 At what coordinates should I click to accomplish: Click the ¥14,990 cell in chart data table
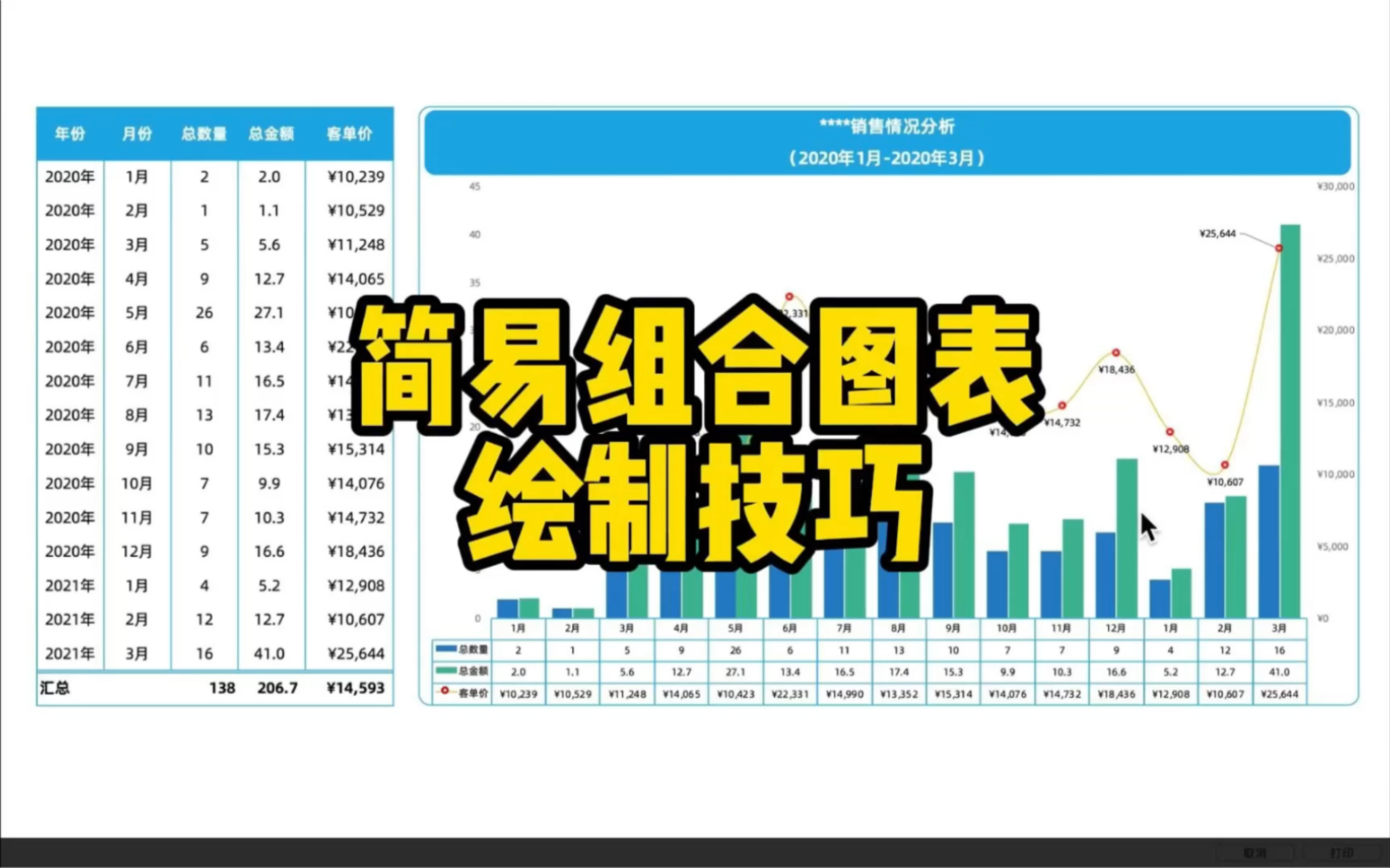coord(844,694)
